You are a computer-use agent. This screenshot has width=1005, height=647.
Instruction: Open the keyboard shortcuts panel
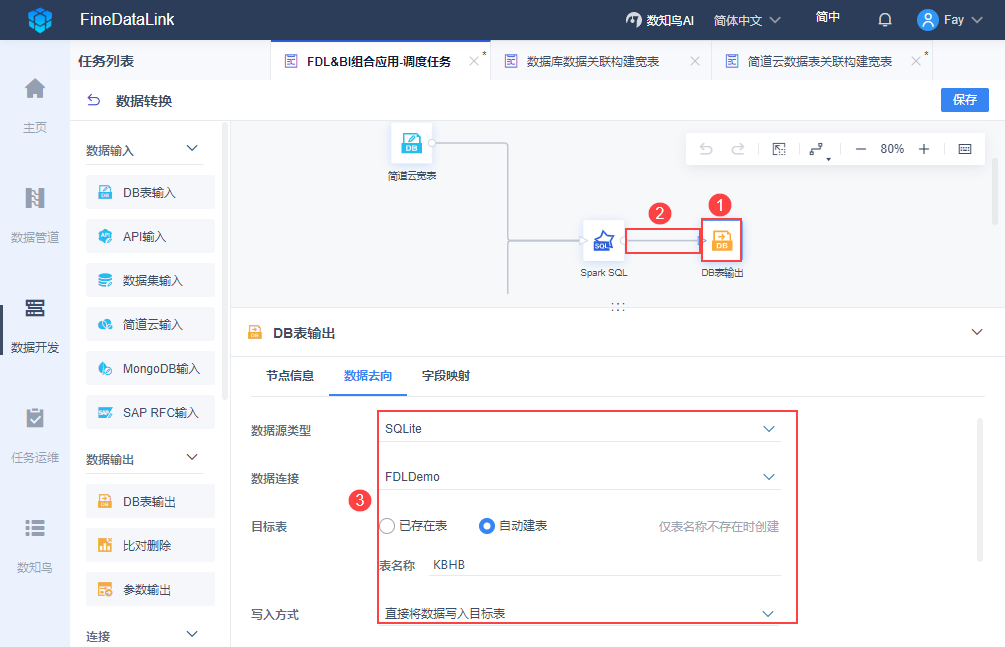965,149
